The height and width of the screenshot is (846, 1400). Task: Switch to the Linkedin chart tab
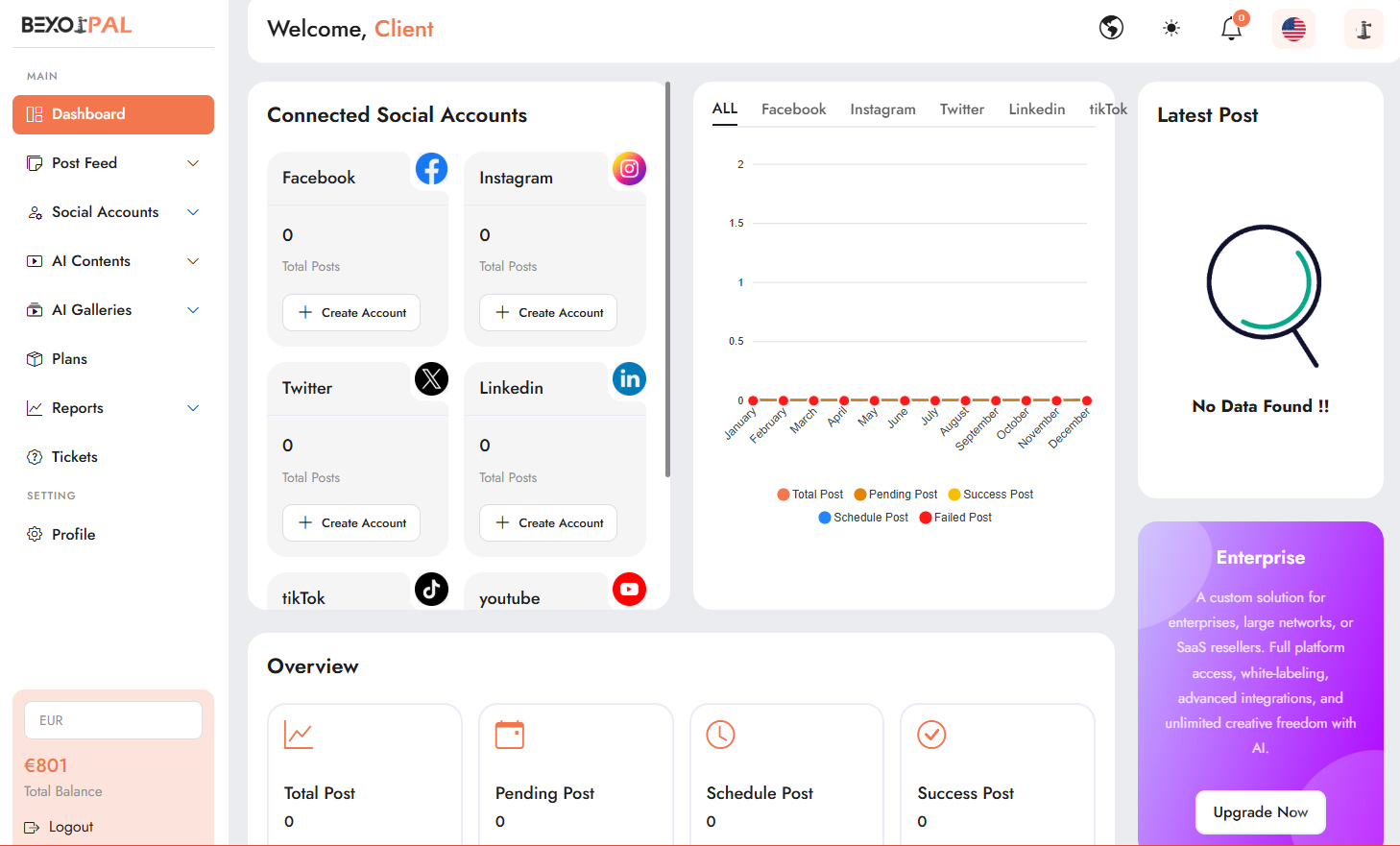[1037, 109]
